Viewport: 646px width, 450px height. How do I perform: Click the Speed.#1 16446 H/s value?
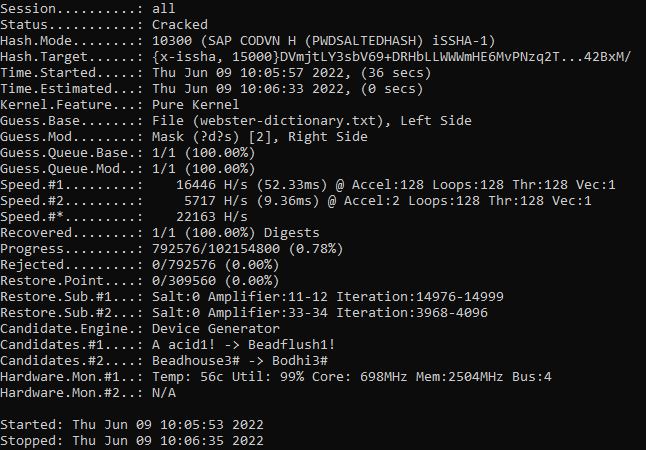[212, 185]
